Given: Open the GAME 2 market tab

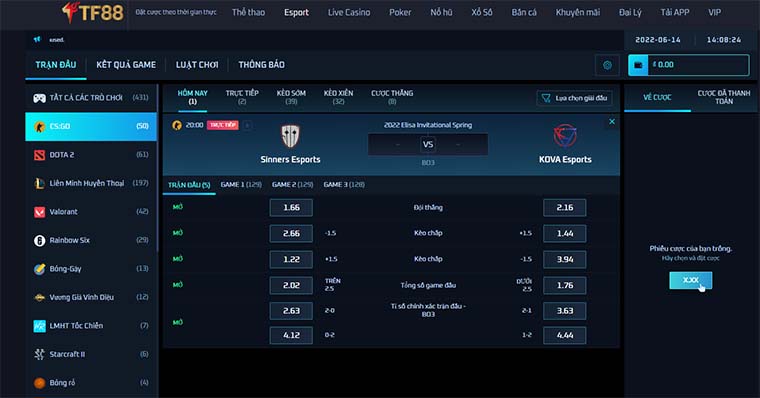Looking at the screenshot, I should click(x=292, y=185).
